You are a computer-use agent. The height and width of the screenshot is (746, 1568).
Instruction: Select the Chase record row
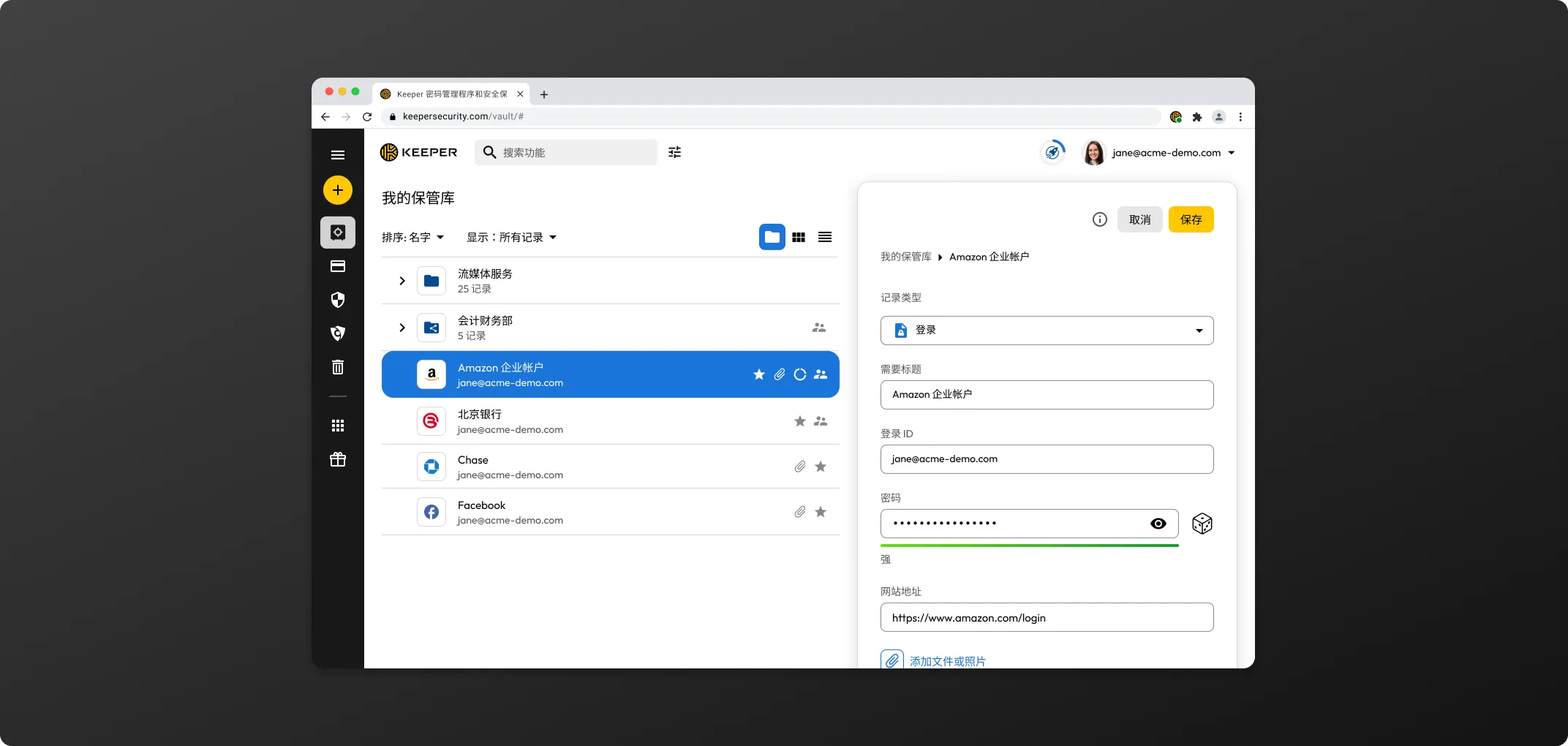tap(610, 467)
